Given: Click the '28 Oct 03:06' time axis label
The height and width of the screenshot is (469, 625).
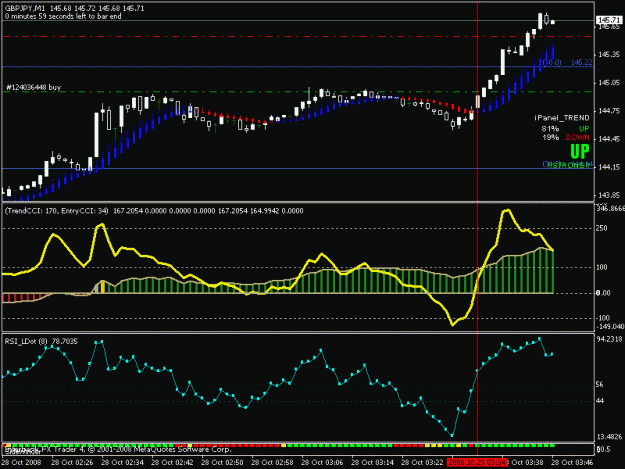Looking at the screenshot, I should tap(322, 463).
